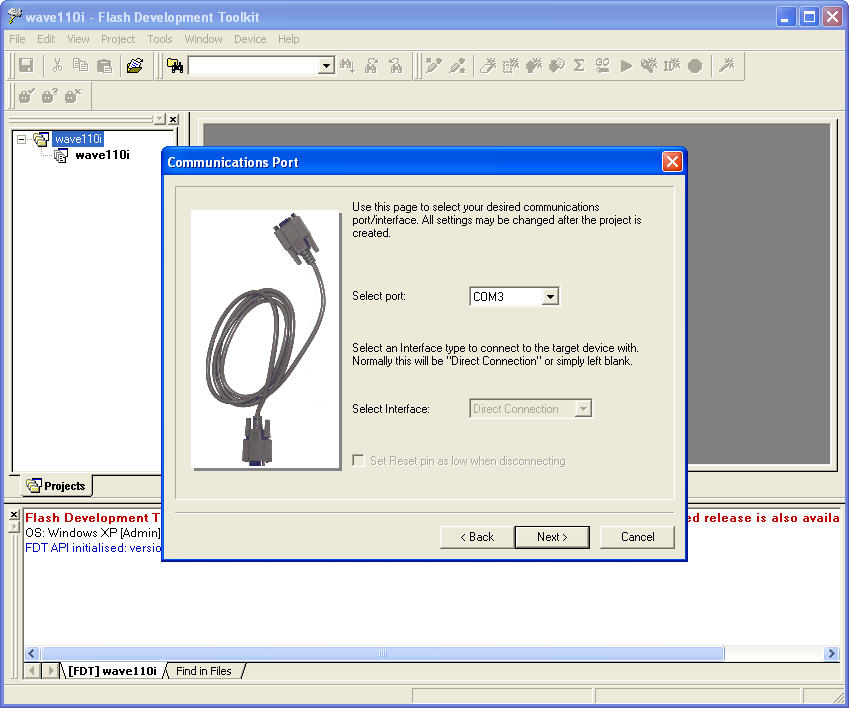
Task: Open the workspace panel dropdown arrow button
Action: [160, 119]
